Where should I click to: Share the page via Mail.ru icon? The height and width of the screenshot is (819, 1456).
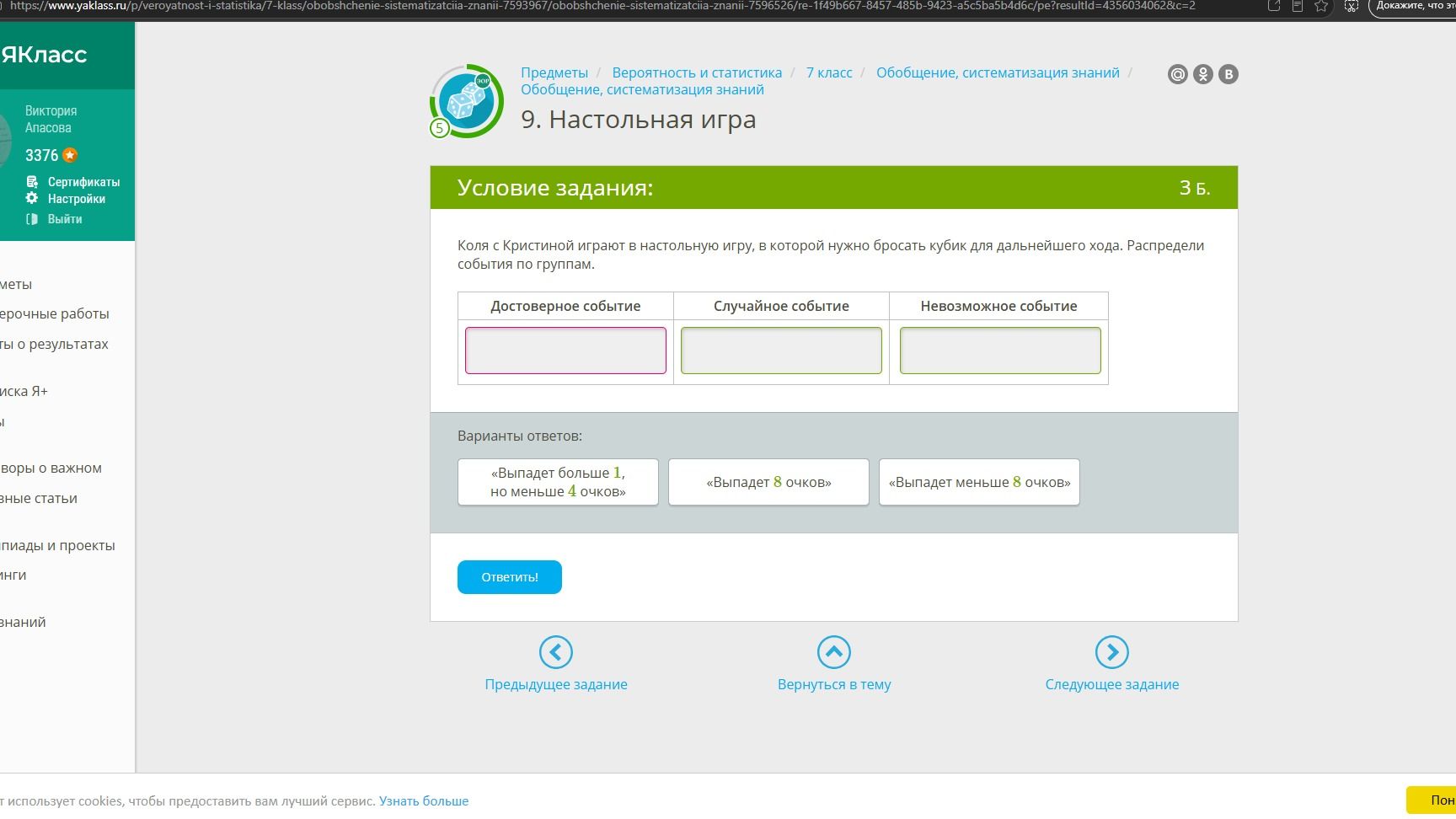pos(1177,74)
